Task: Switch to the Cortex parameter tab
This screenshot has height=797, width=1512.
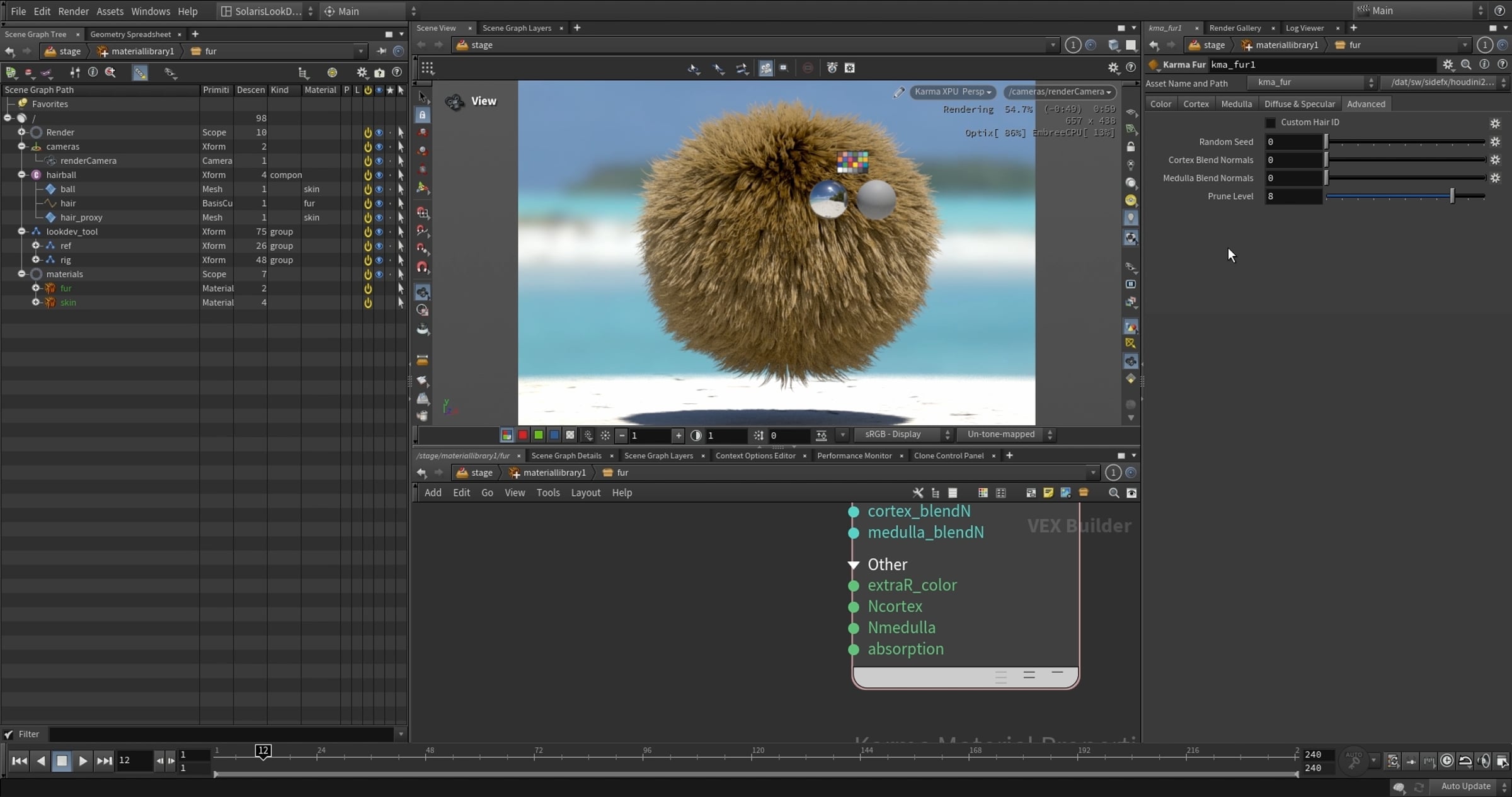Action: (1196, 104)
